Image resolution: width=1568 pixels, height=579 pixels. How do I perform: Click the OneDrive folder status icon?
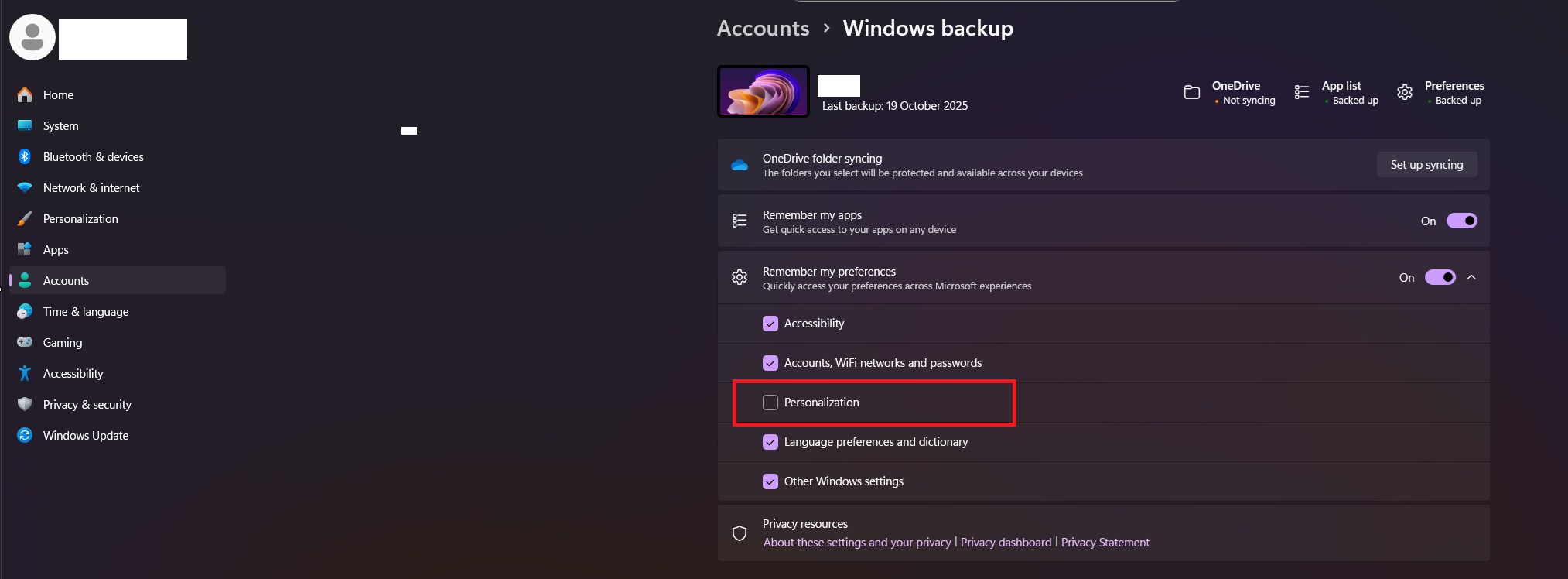1192,92
